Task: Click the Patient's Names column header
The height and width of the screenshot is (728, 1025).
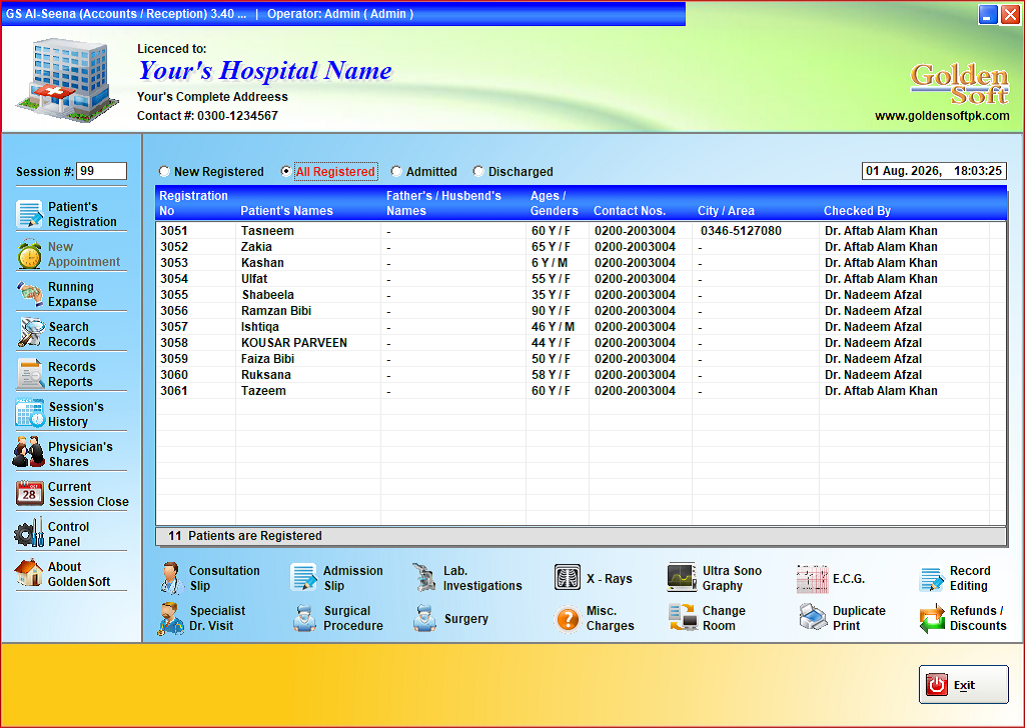Action: click(286, 211)
